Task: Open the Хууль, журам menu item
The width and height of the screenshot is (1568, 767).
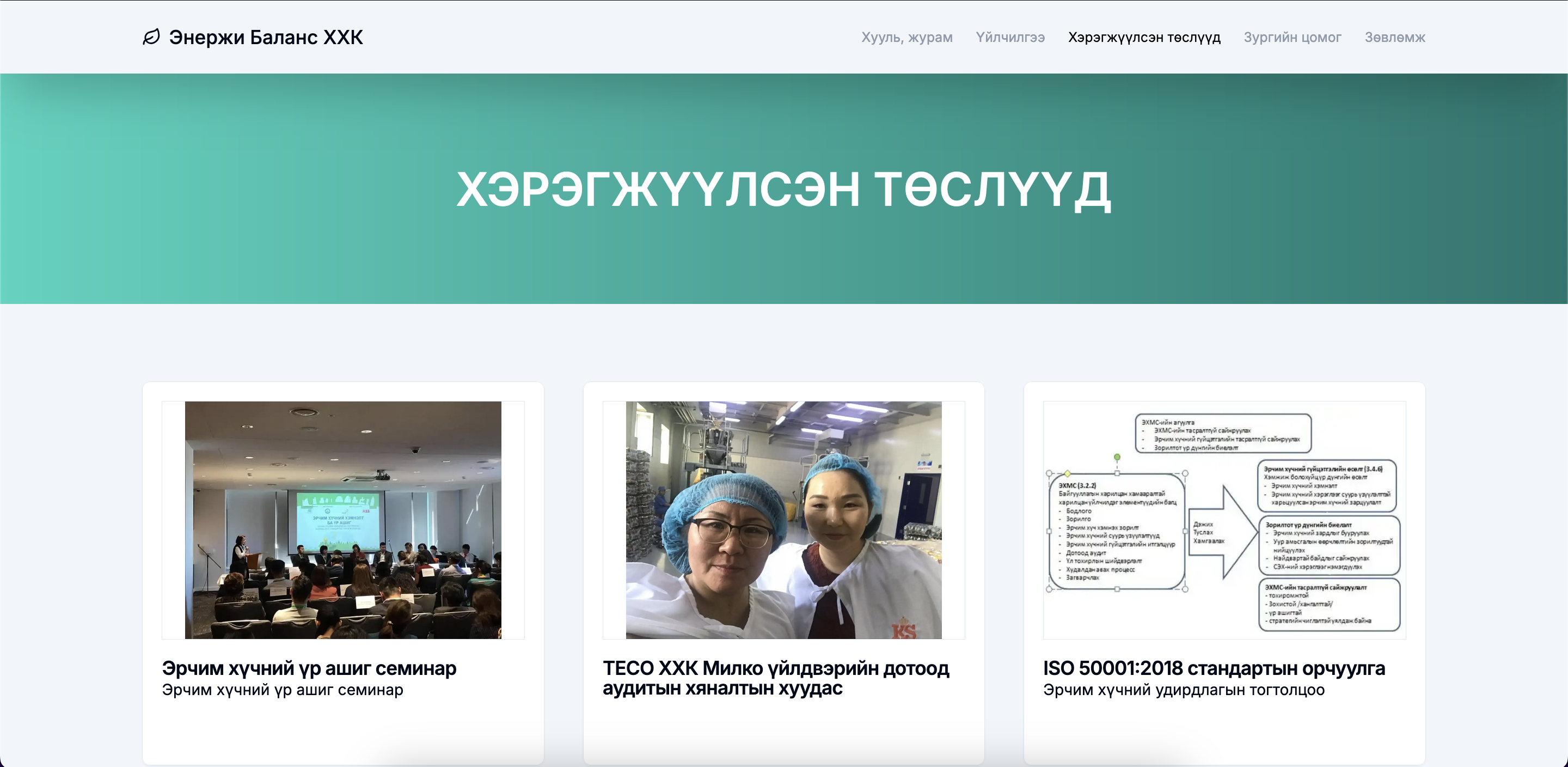Action: (x=906, y=38)
